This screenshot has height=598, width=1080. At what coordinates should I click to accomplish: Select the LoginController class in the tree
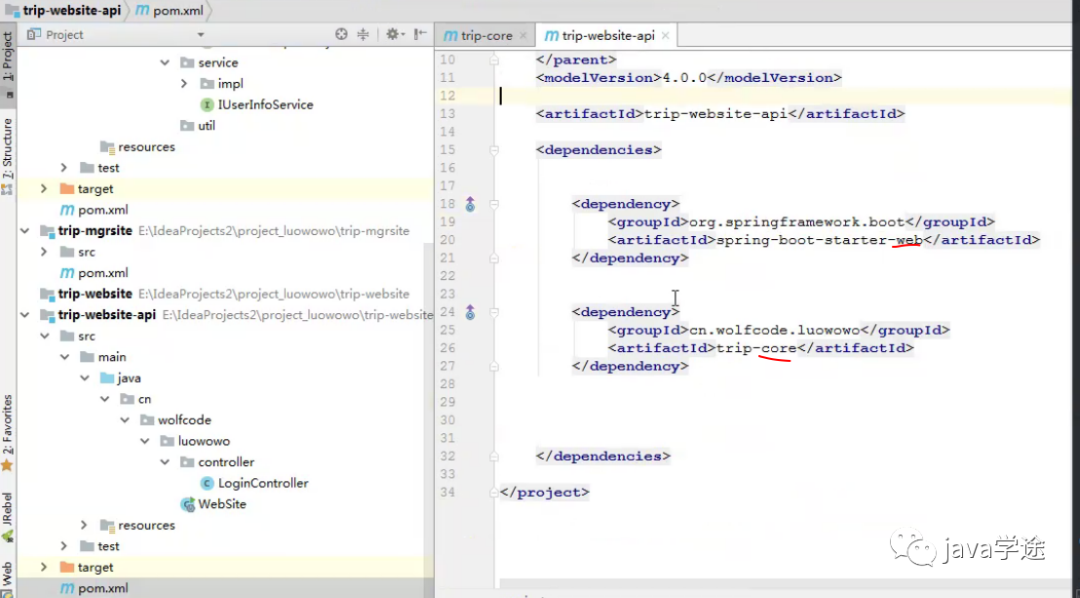click(262, 483)
